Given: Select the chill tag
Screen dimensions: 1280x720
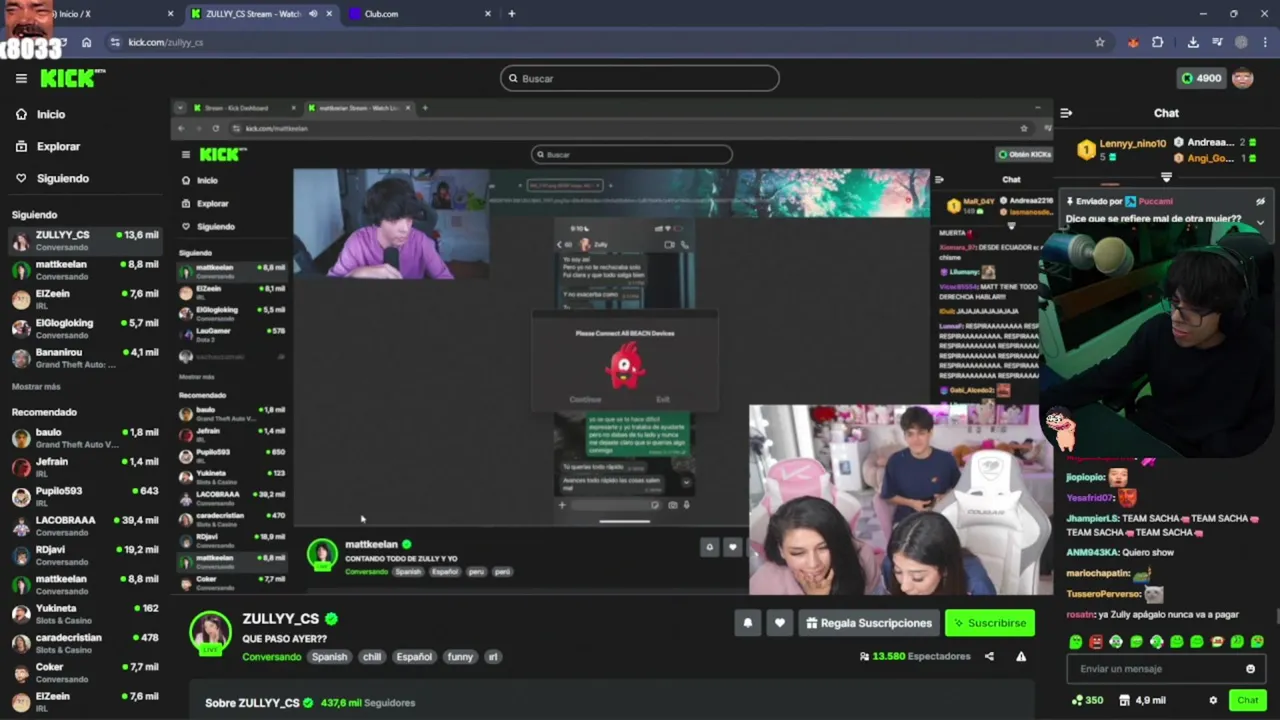Looking at the screenshot, I should pos(372,657).
